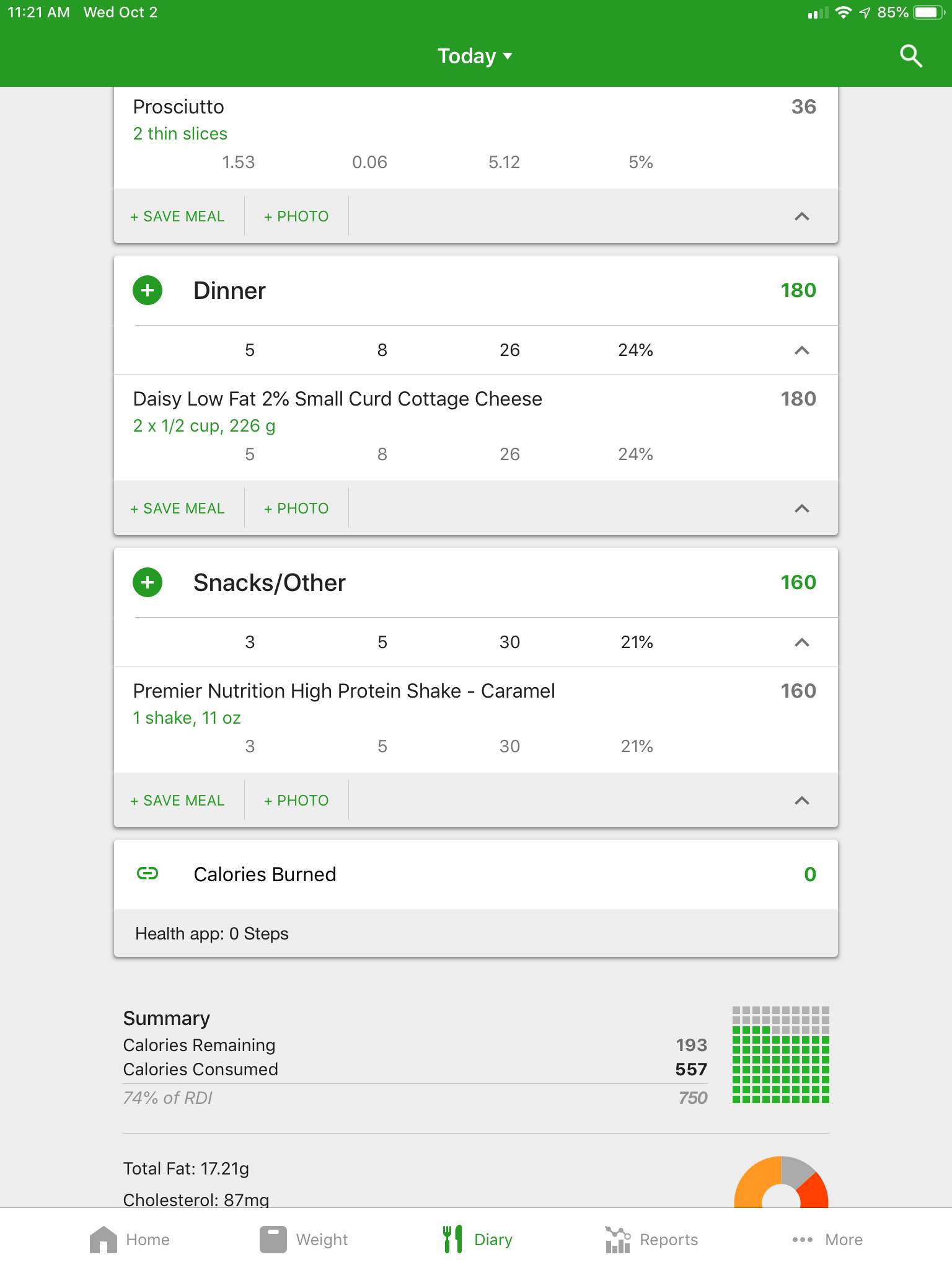Add photo to Dinner meal
The image size is (952, 1270).
[x=296, y=508]
